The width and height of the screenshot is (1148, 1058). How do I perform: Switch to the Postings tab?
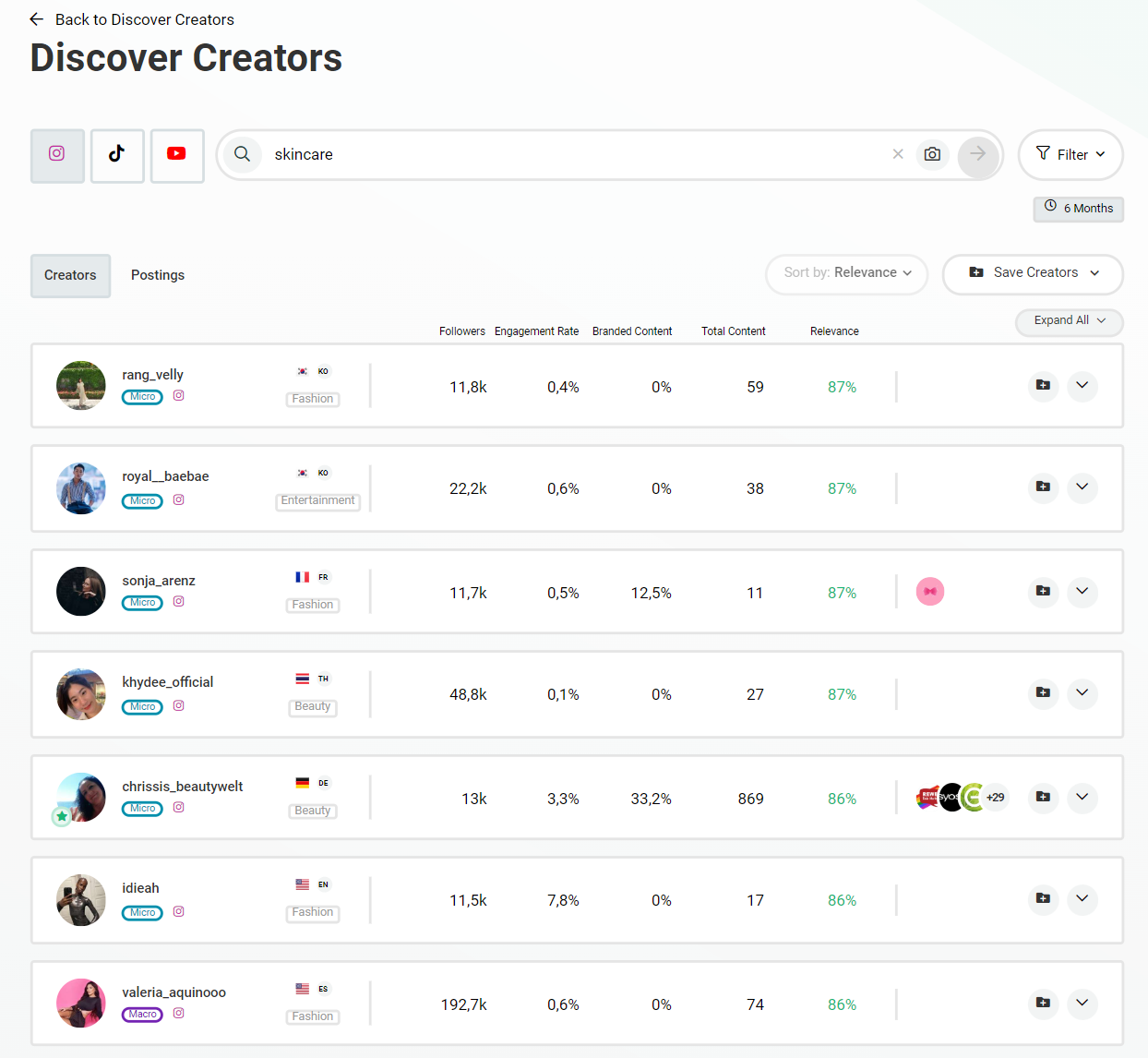[x=158, y=275]
